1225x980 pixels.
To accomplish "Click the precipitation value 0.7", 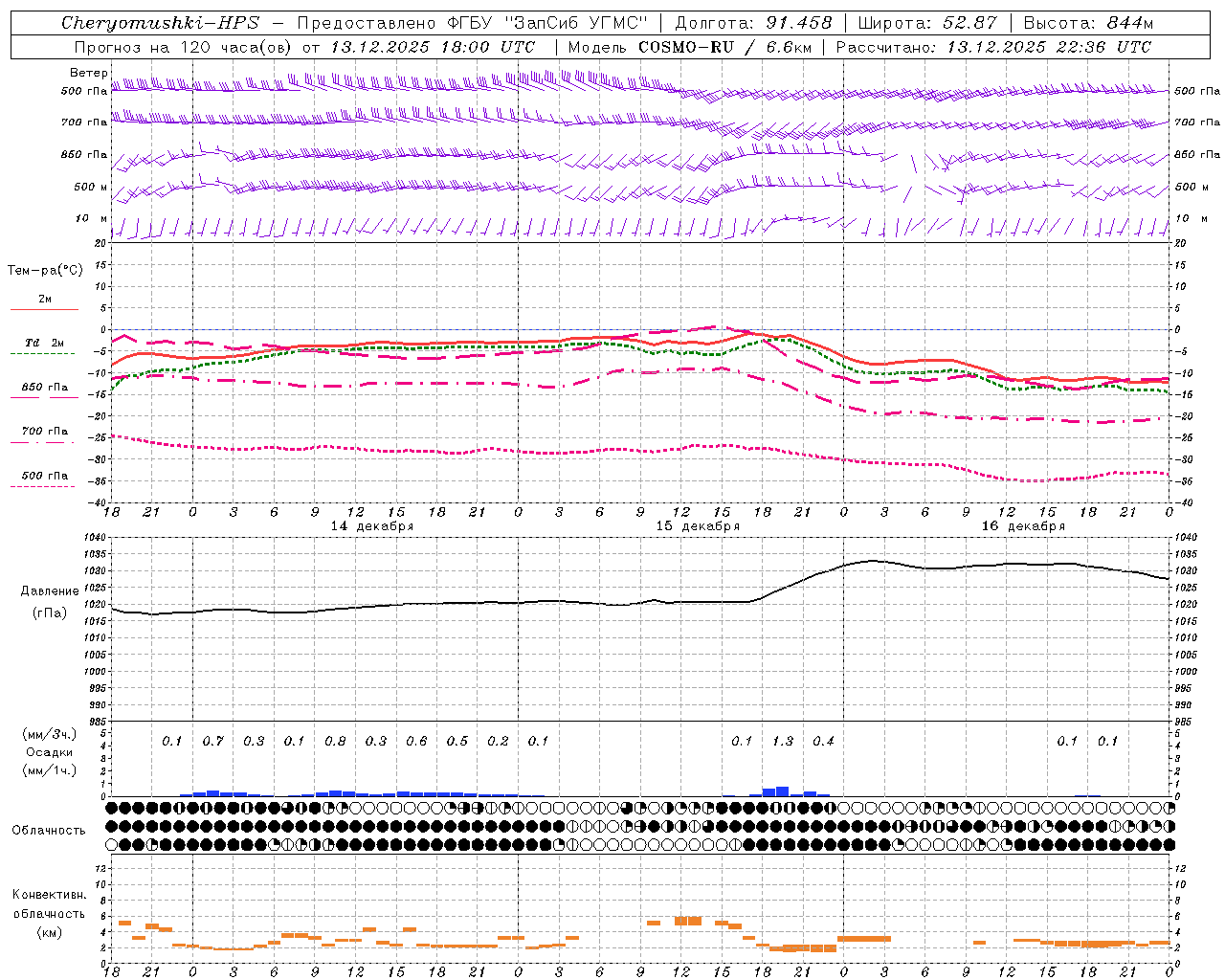I will click(212, 742).
